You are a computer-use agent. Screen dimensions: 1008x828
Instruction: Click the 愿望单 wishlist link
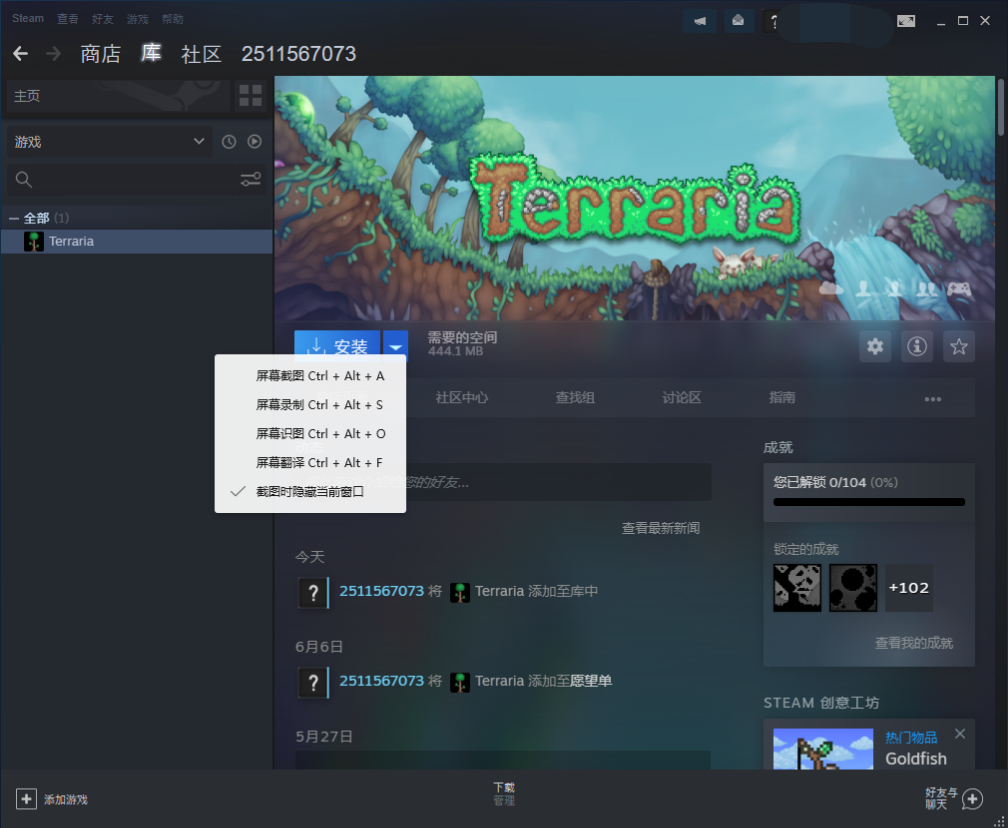coord(591,681)
